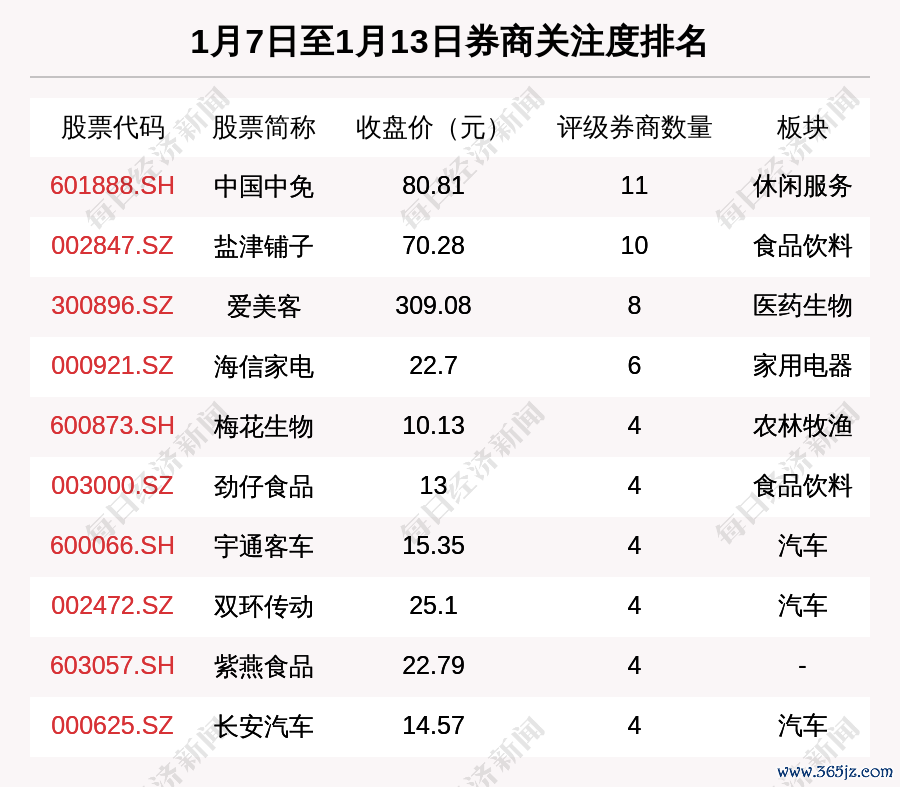Click broker count 10 for 盐津铺子
Viewport: 900px width, 787px height.
(634, 246)
